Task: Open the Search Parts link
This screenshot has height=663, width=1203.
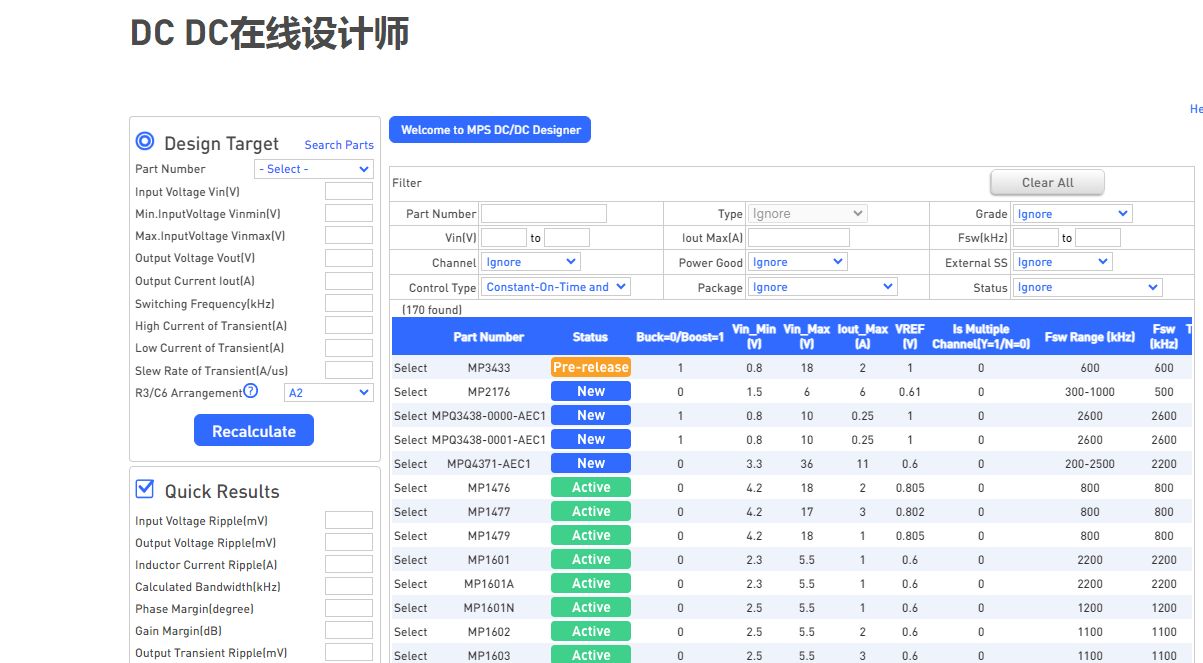Action: pos(339,145)
